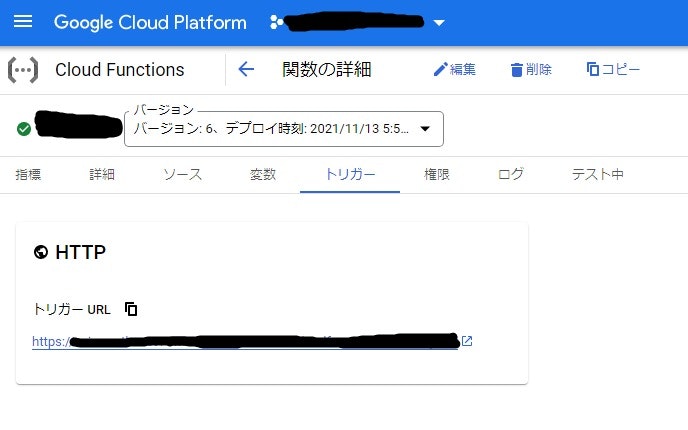Click the コピー (copy) button
The width and height of the screenshot is (688, 430).
tap(613, 69)
